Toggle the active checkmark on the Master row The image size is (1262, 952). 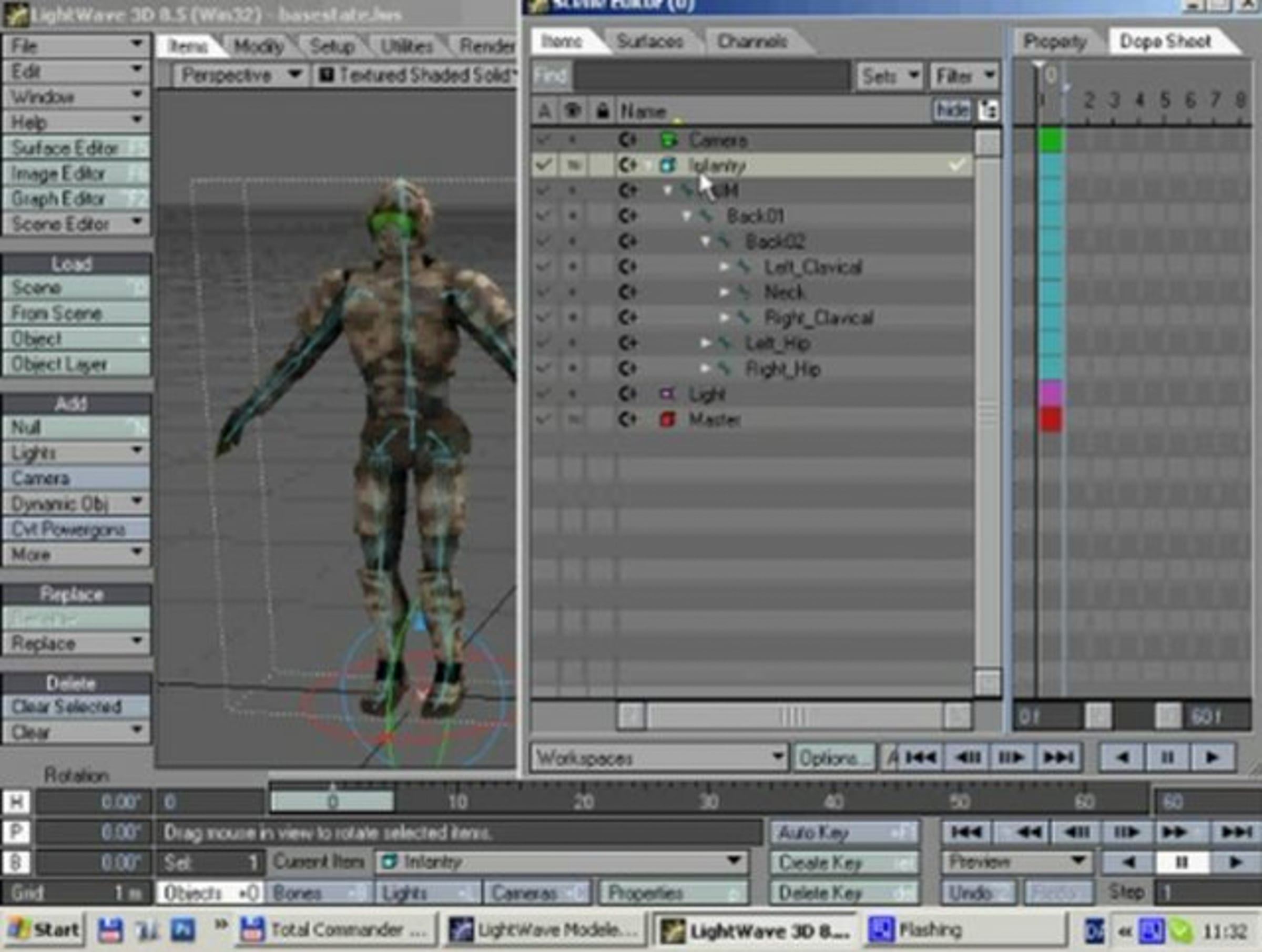tap(544, 420)
